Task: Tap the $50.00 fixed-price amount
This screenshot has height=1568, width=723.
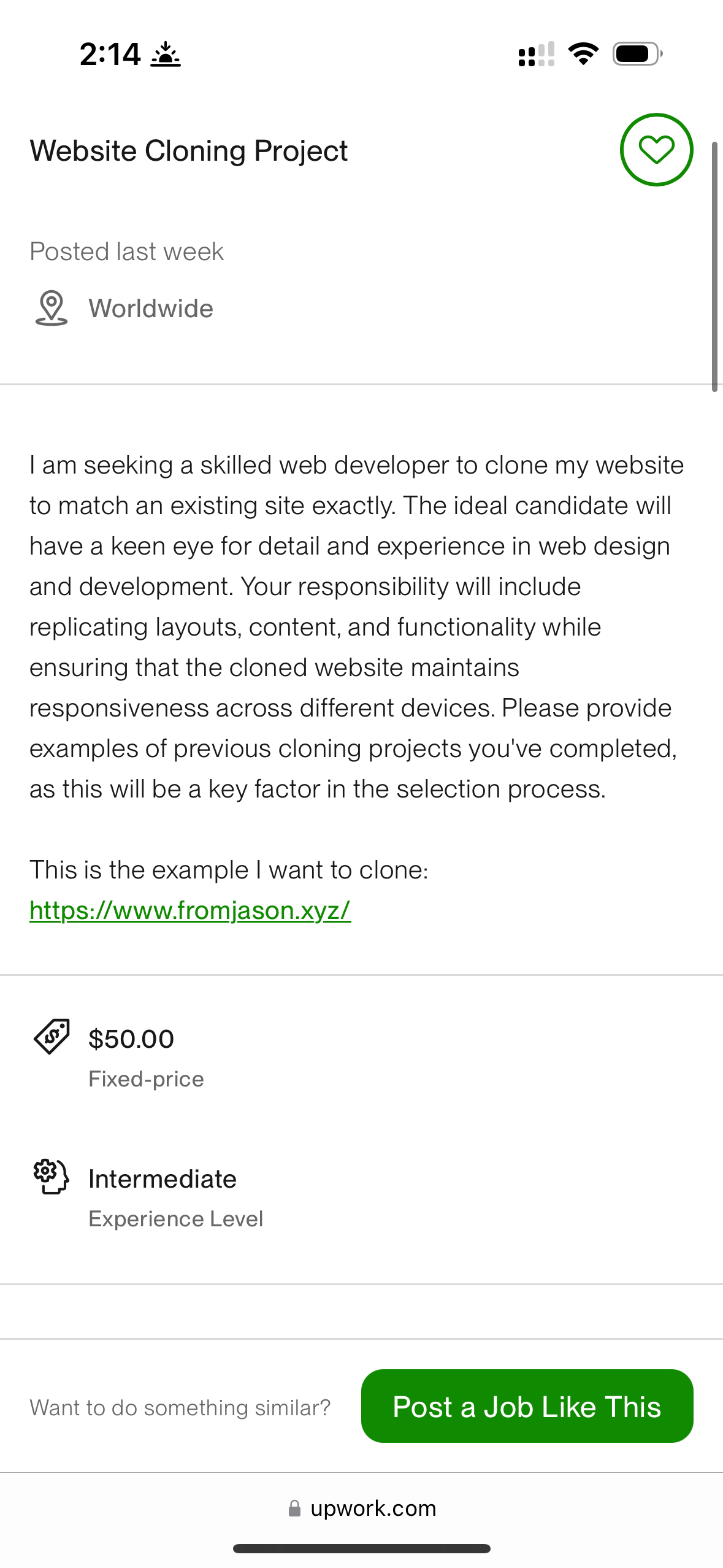Action: click(131, 1039)
